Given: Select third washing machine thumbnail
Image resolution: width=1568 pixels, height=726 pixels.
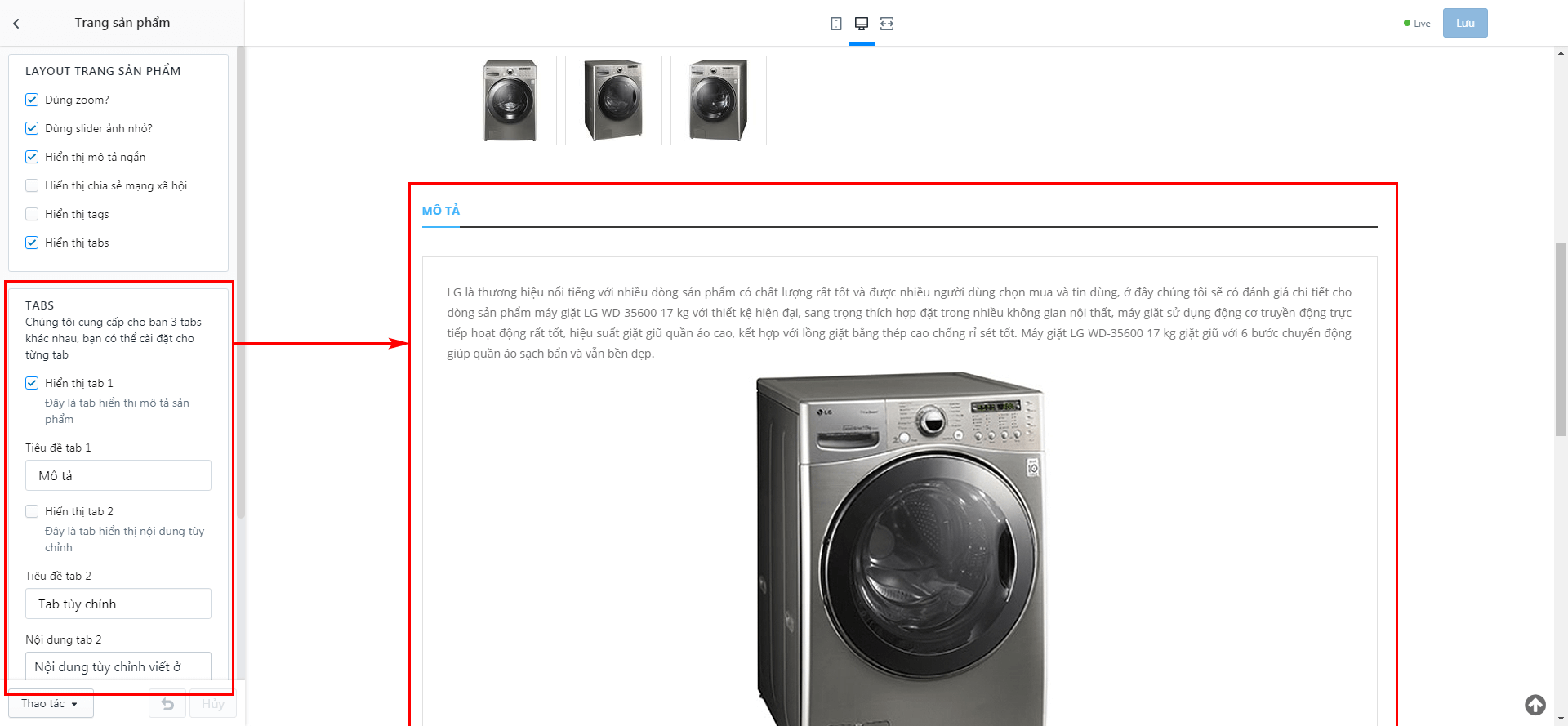Looking at the screenshot, I should [x=719, y=100].
